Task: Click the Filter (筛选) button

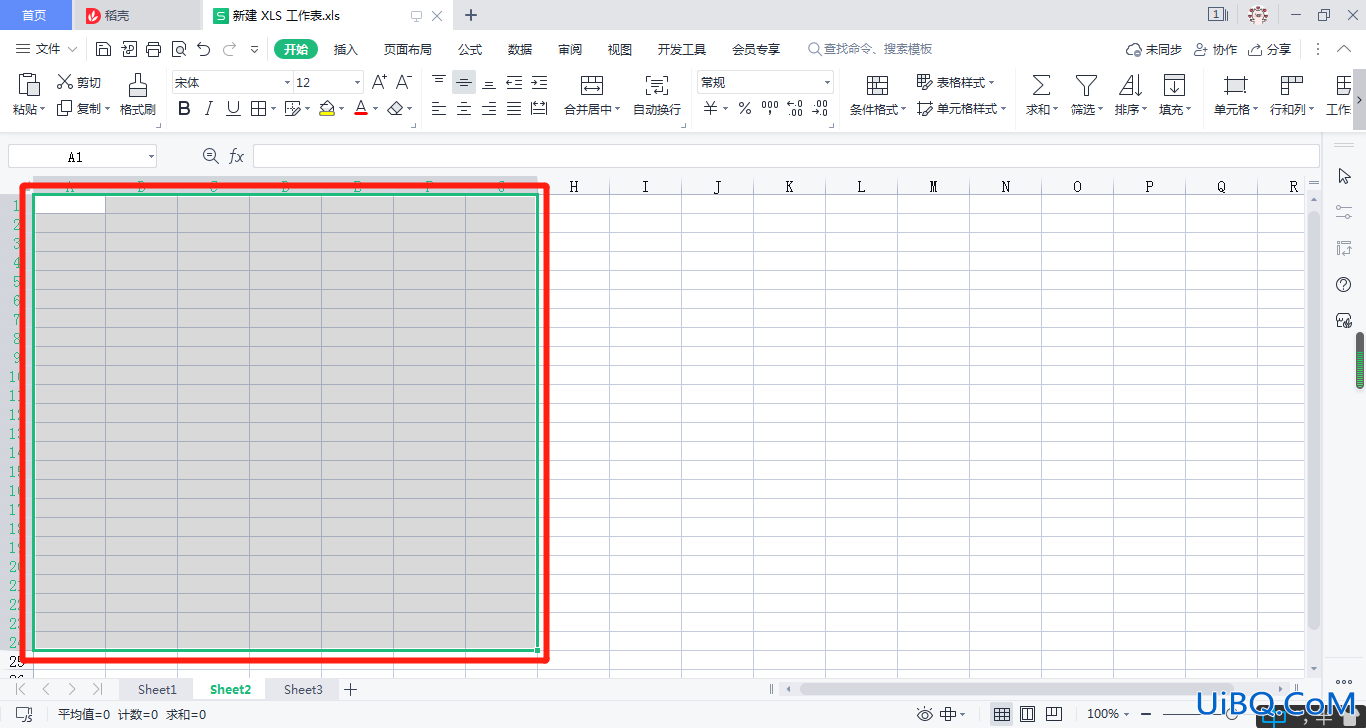Action: point(1086,94)
